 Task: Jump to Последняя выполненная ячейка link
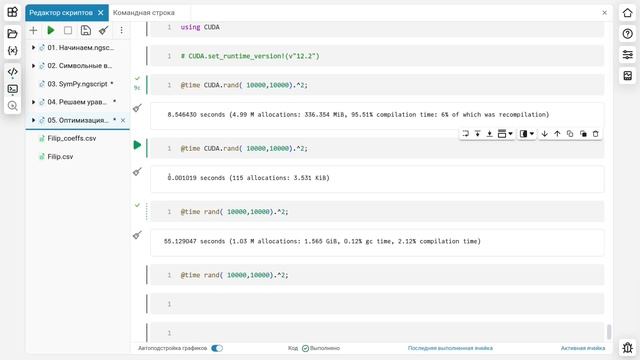coord(450,348)
